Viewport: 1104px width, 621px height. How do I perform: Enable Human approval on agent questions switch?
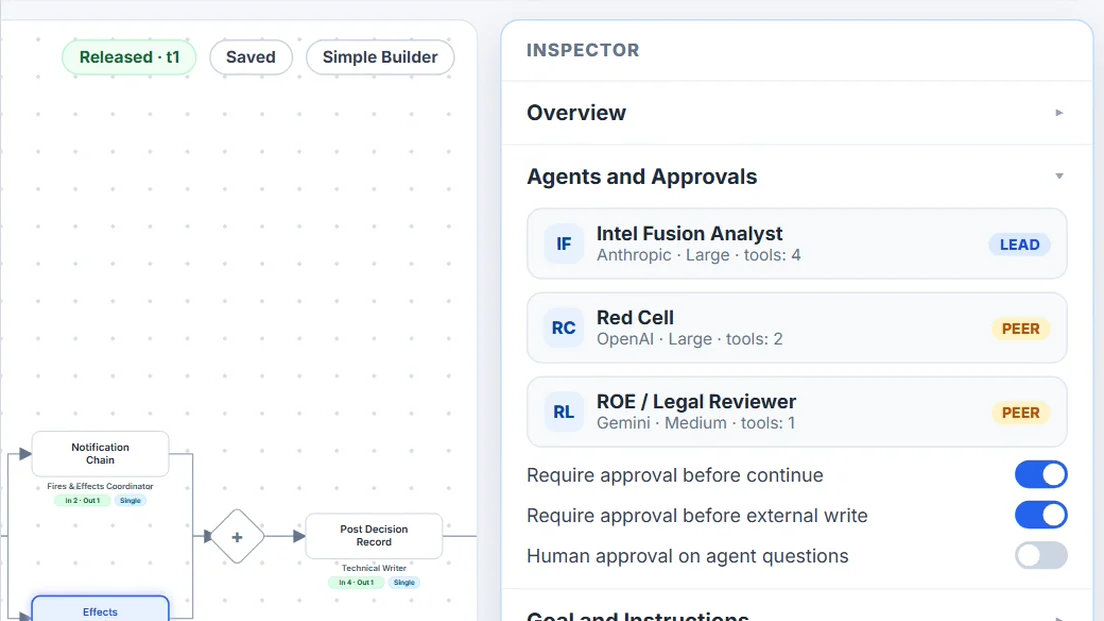1041,556
